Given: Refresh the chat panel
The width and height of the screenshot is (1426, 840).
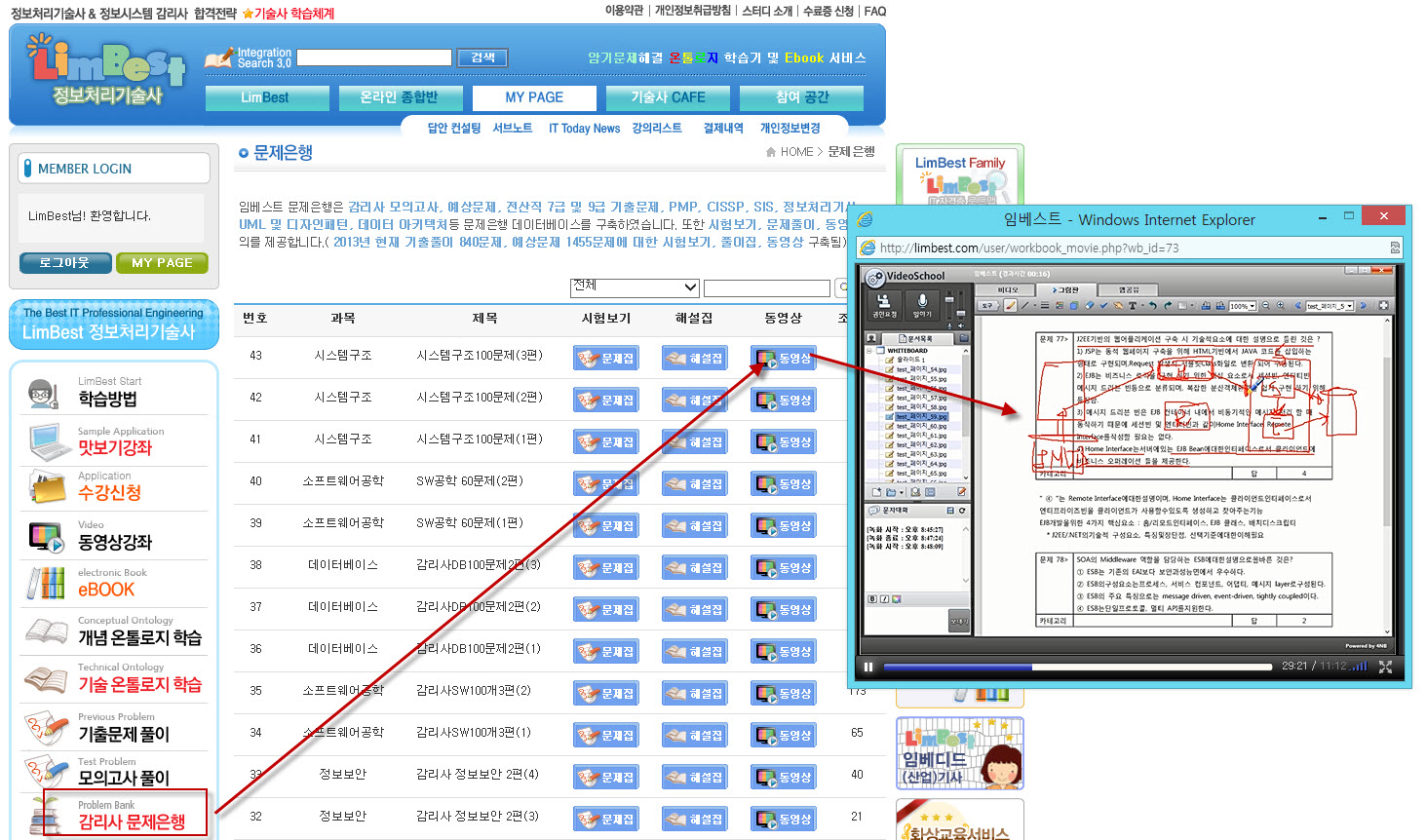Looking at the screenshot, I should (x=962, y=511).
